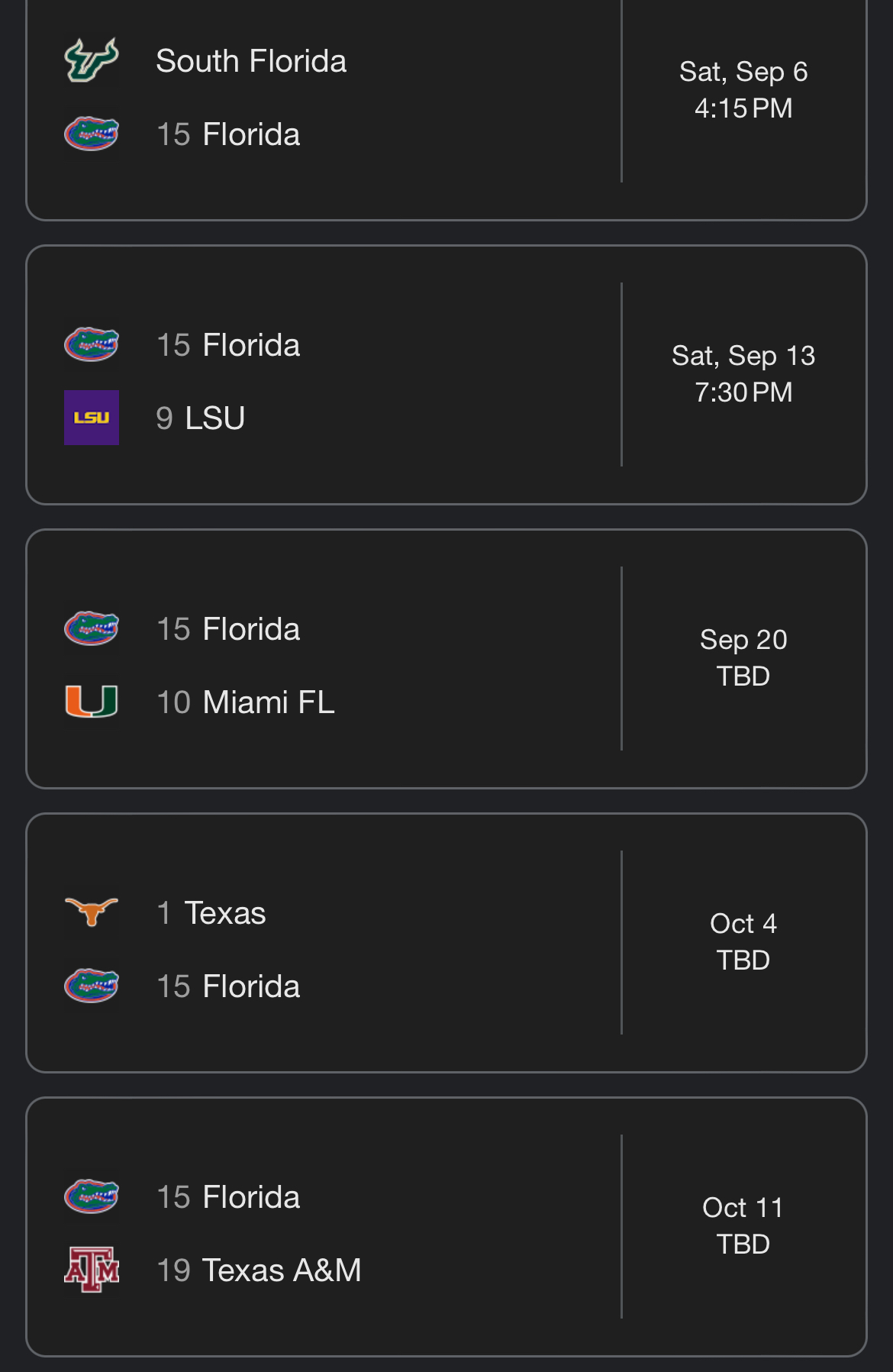
Task: Tap the Texas A&M logo
Action: 92,1270
